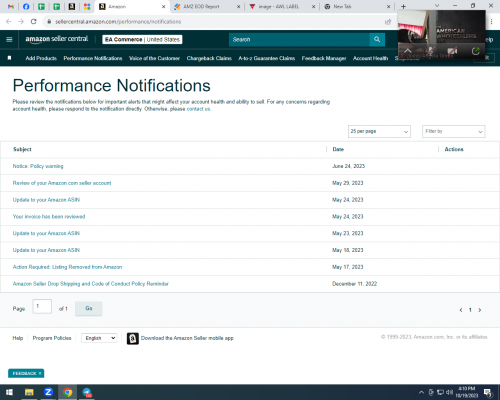The width and height of the screenshot is (500, 400).
Task: Click the volume icon in system tray
Action: [450, 392]
